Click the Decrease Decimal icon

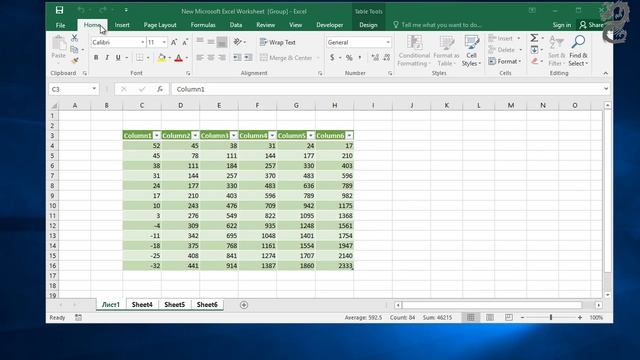(x=387, y=58)
